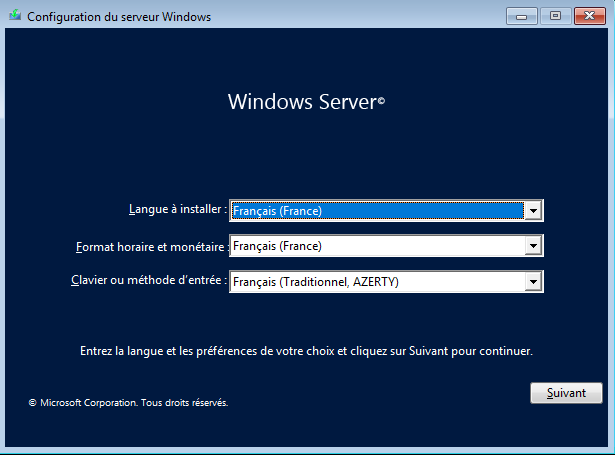
Task: Click the Clavier ou méthode d'entrée label
Action: coord(149,282)
